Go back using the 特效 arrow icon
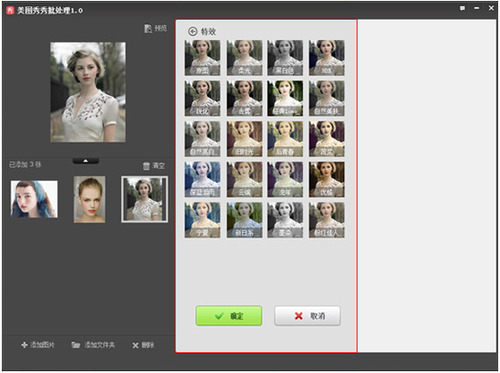Screen dimensions: 500x373 pyautogui.click(x=193, y=31)
